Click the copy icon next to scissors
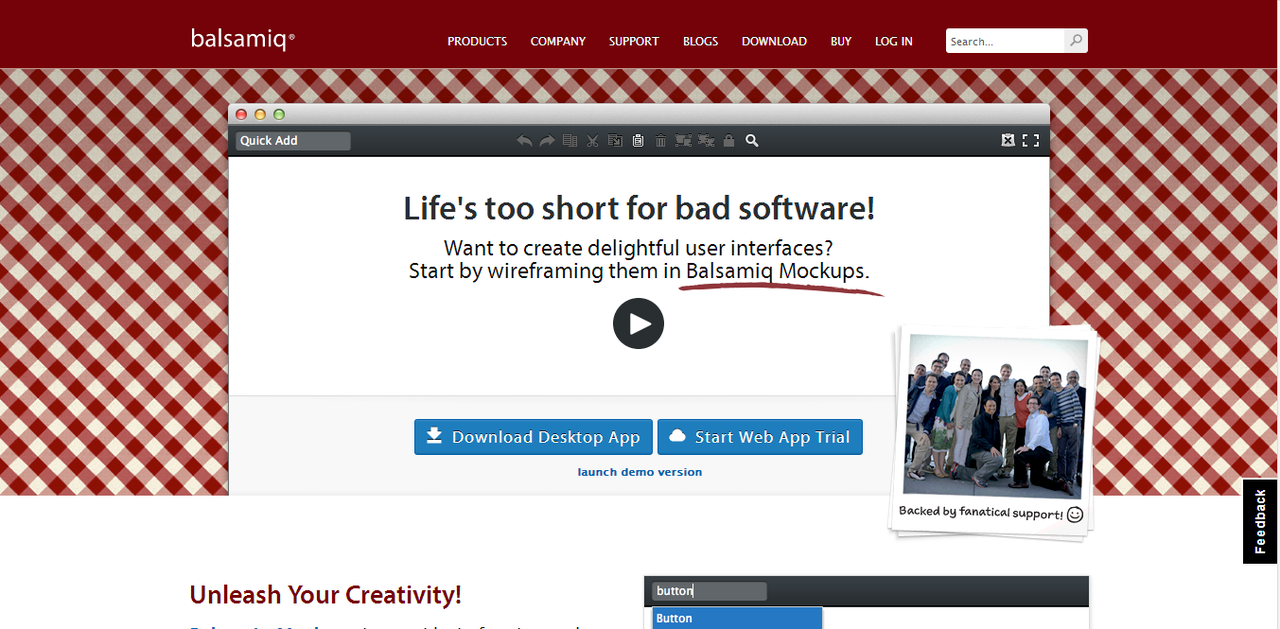 [615, 141]
